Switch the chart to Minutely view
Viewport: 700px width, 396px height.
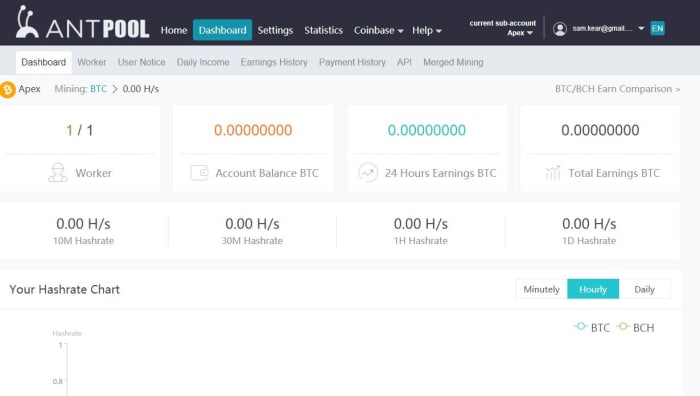click(541, 289)
